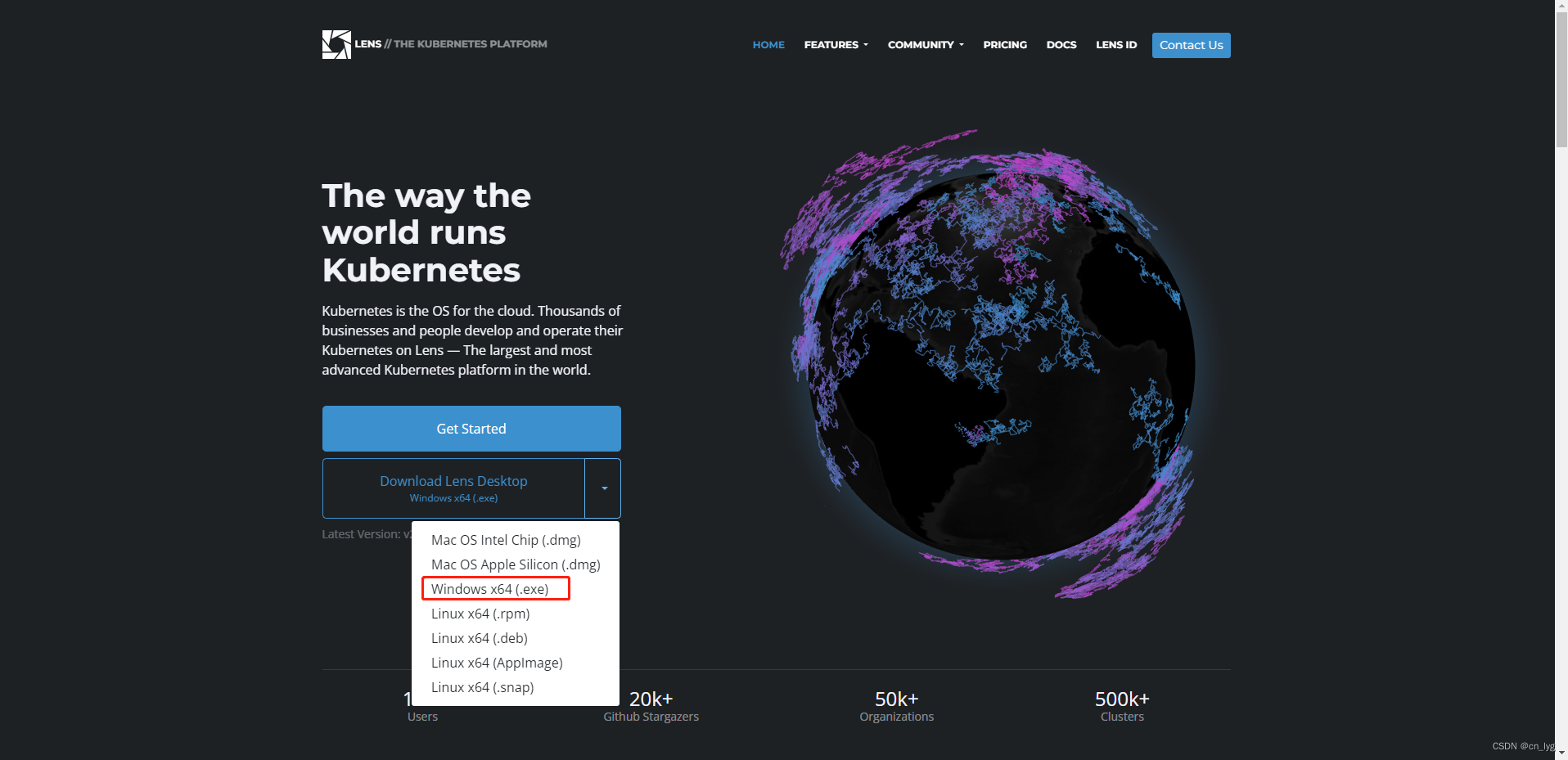Viewport: 1568px width, 760px height.
Task: Click the scrollbar up arrow
Action: coord(1561,7)
